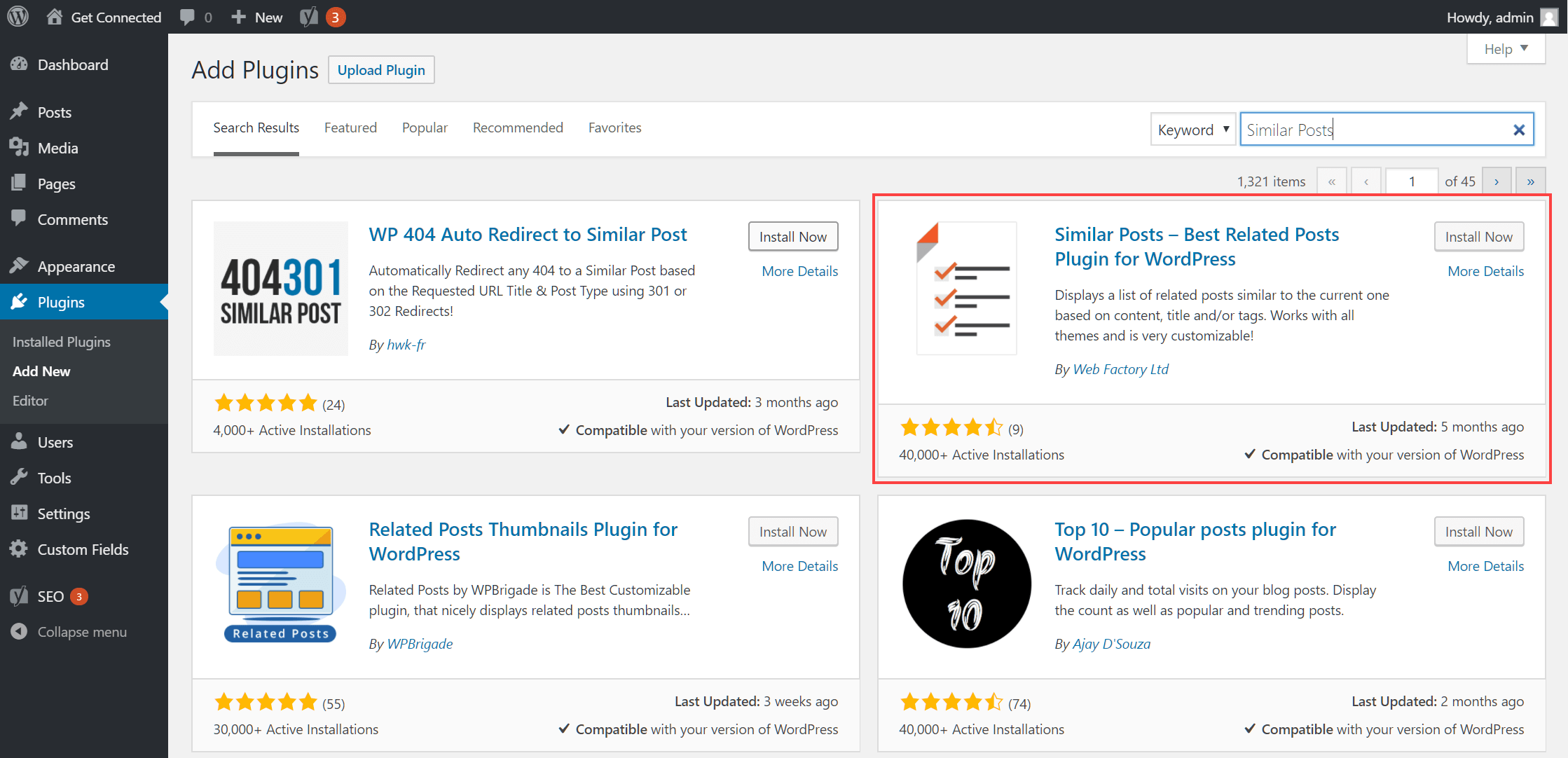Screen dimensions: 1568x758
Task: Expand the Help panel
Action: 1506,49
